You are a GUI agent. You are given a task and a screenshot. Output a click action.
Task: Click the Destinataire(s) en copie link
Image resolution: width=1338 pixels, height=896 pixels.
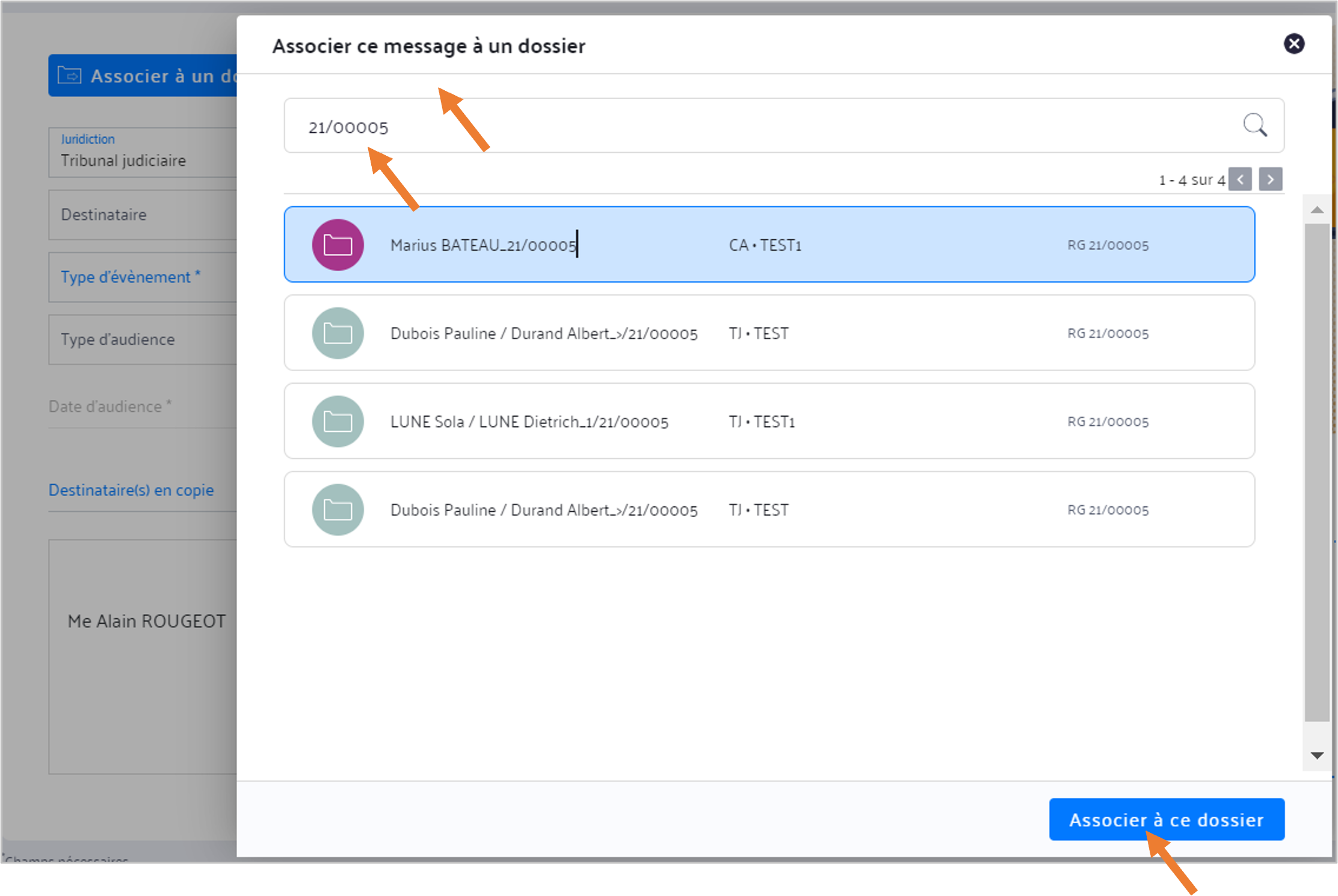pos(131,490)
